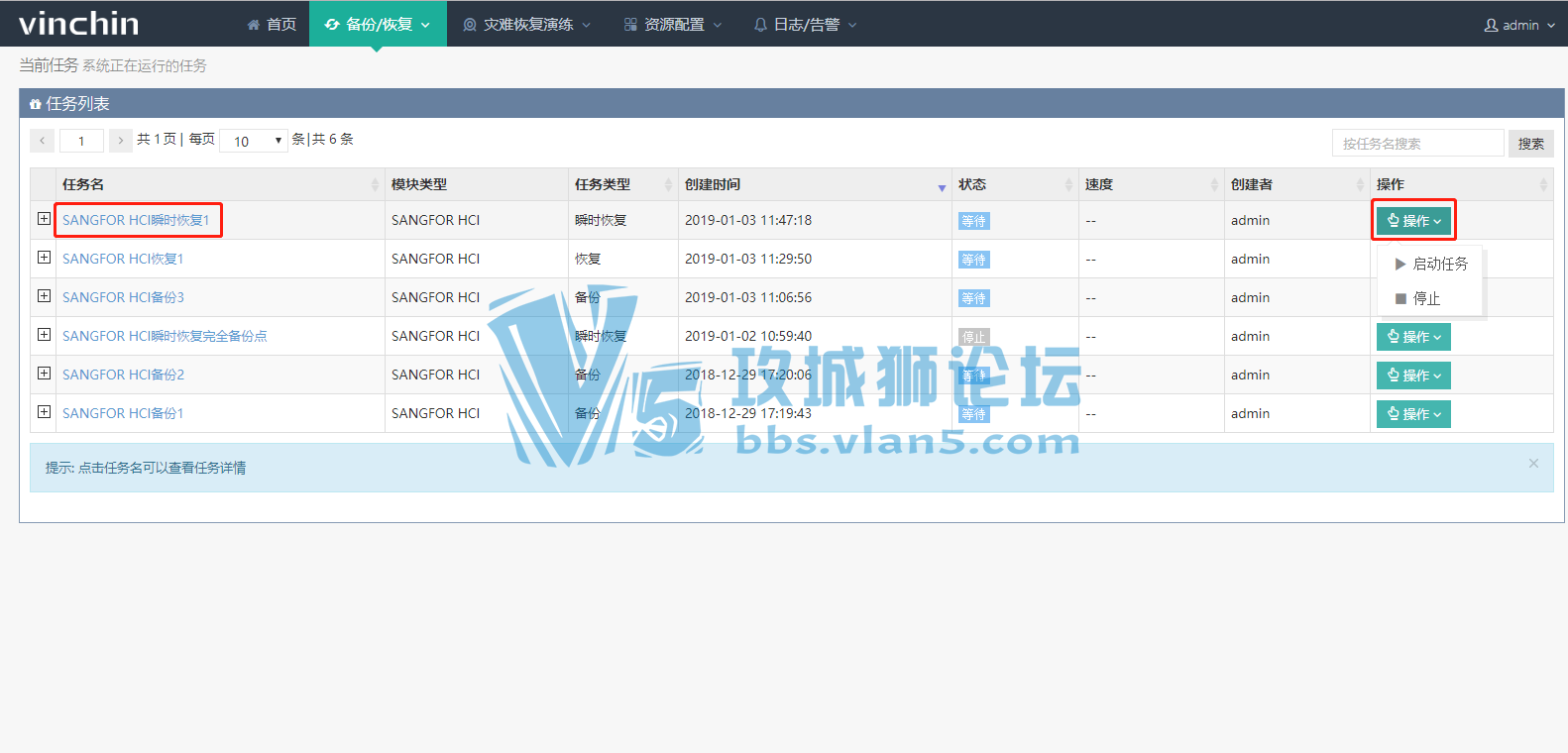Click 等待 status badge of SANGFOR HCI瞬时恢复1
This screenshot has width=1568, height=753.
pyautogui.click(x=974, y=221)
